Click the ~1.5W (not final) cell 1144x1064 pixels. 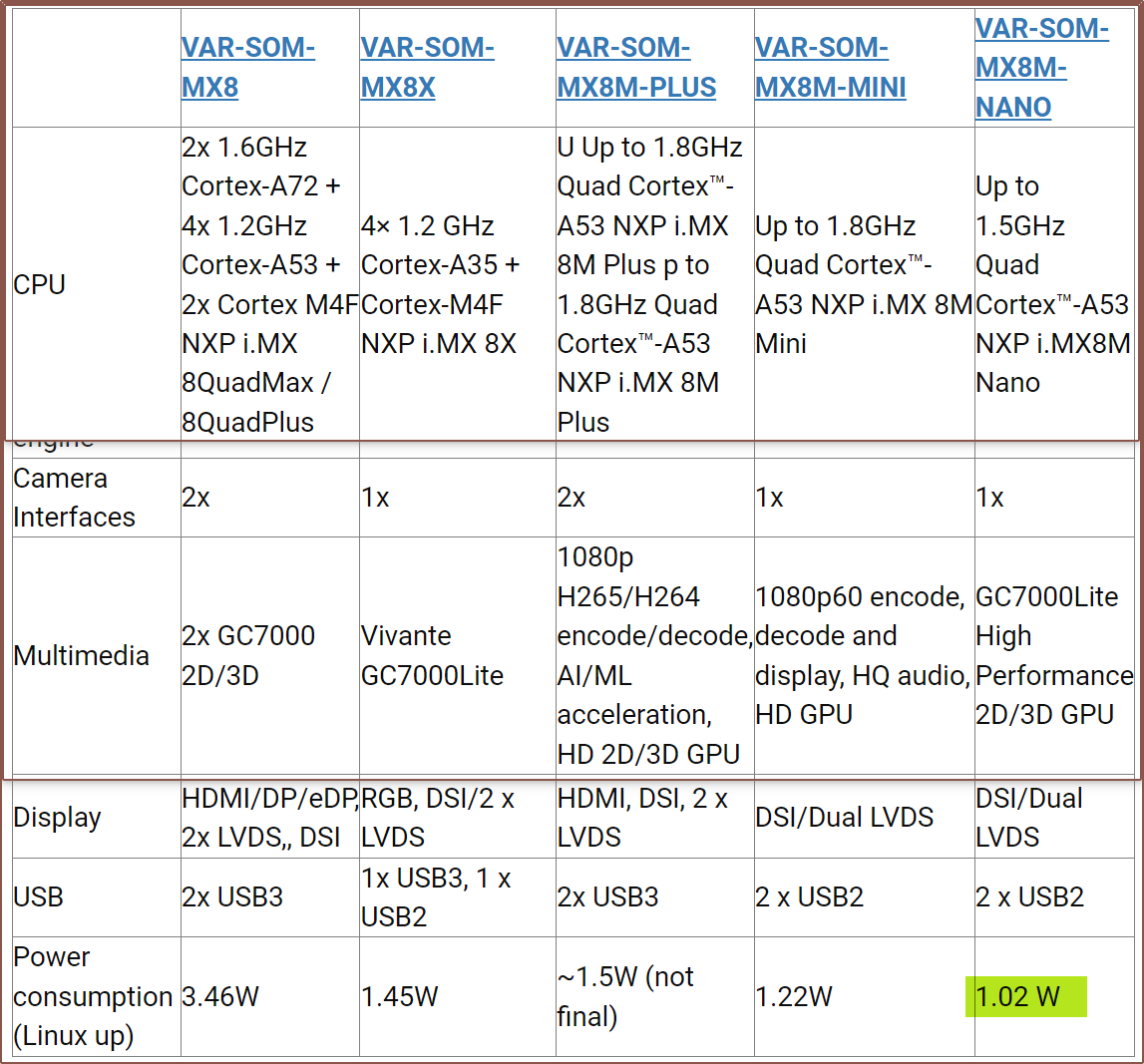(625, 996)
